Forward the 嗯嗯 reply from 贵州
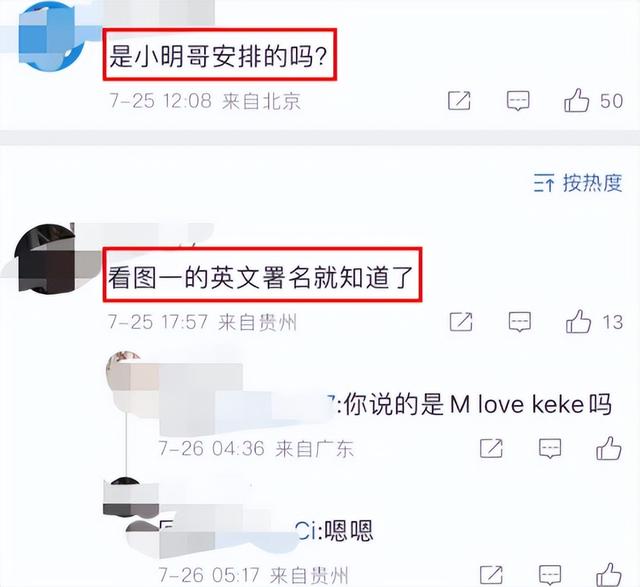This screenshot has height=587, width=640. click(491, 575)
